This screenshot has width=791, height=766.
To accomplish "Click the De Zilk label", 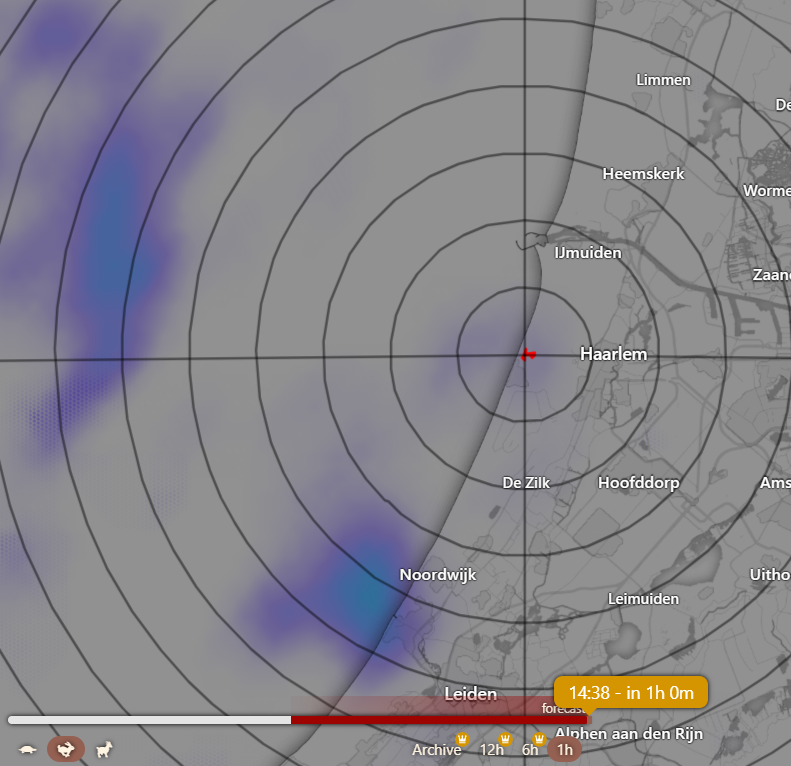I will [x=526, y=483].
